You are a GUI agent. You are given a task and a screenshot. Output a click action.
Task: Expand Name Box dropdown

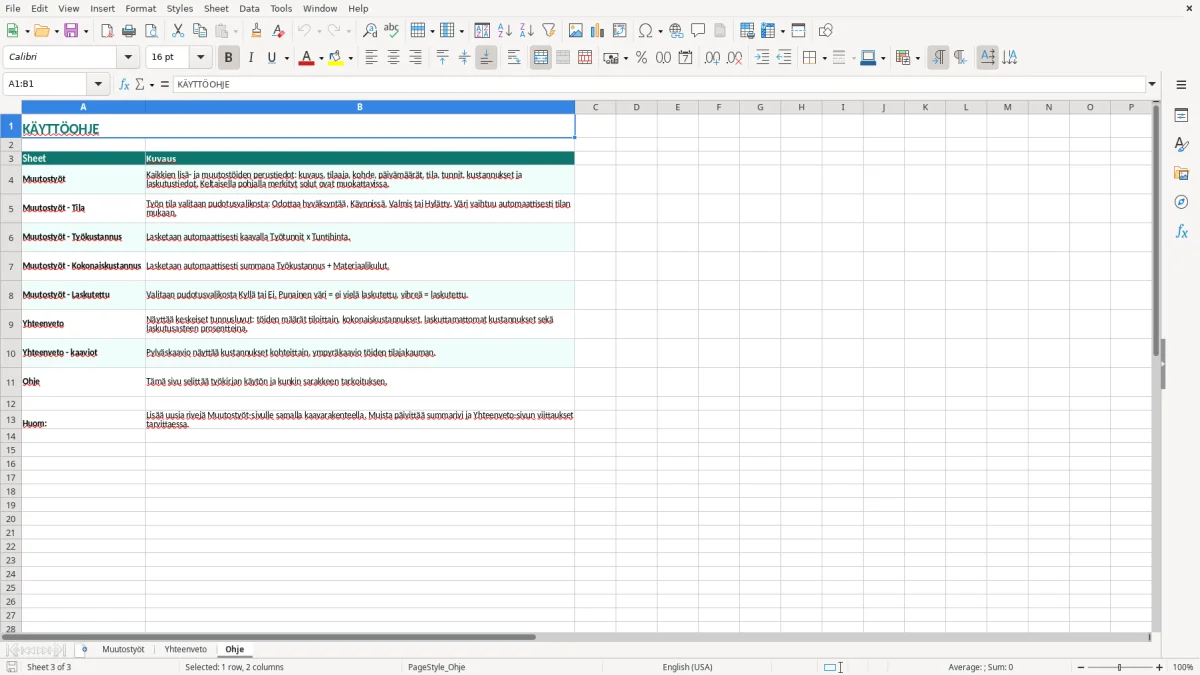pyautogui.click(x=98, y=85)
